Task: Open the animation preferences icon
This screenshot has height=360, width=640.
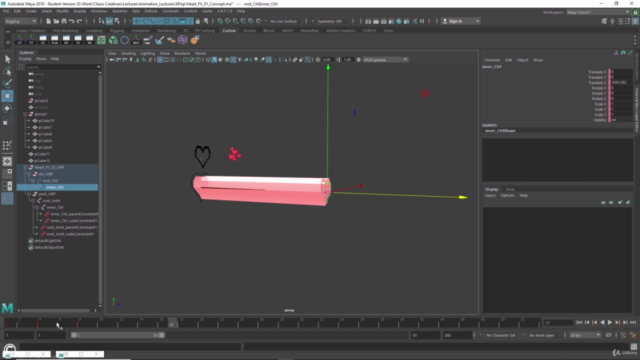Action: pyautogui.click(x=633, y=335)
